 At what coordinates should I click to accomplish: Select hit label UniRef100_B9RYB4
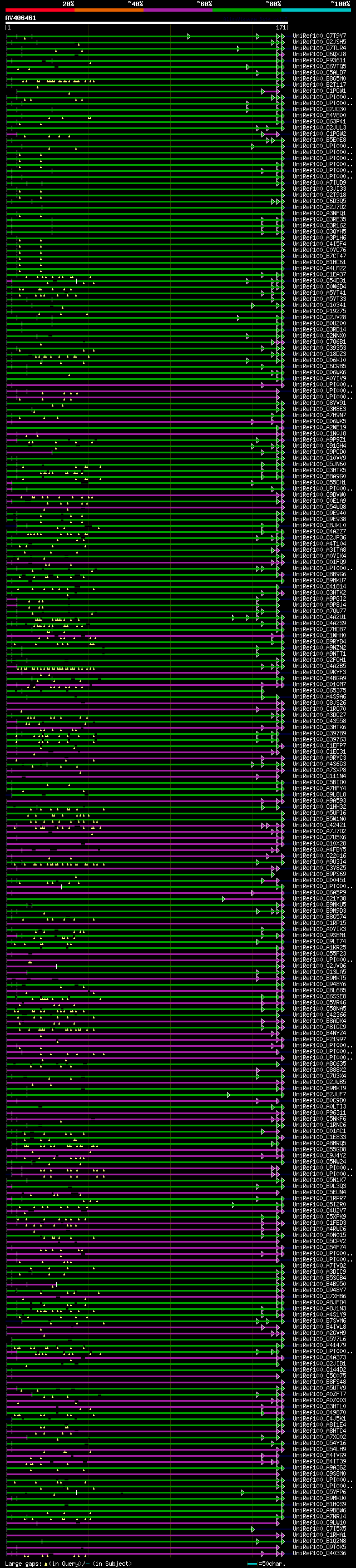pyautogui.click(x=319, y=641)
